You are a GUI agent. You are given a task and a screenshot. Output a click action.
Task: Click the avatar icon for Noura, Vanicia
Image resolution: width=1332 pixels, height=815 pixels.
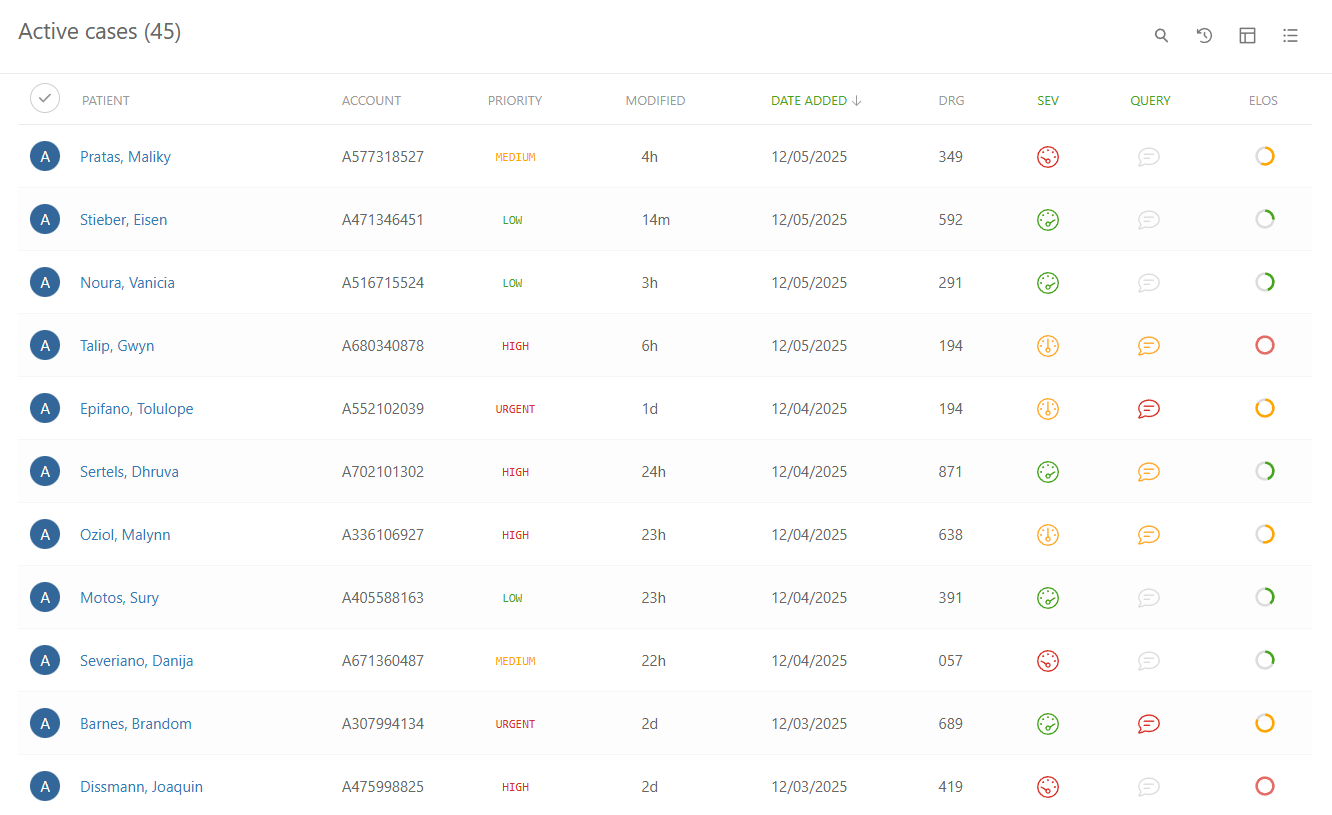coord(45,282)
